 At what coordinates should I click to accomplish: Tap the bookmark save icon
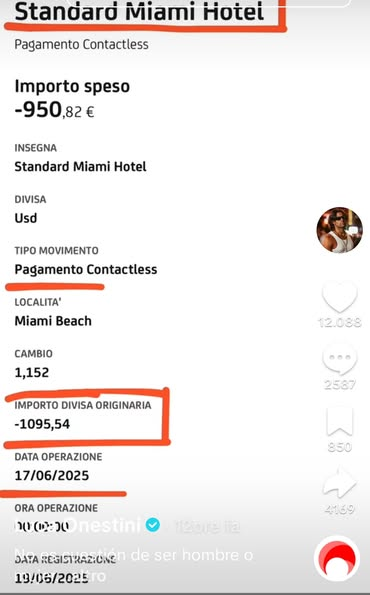[339, 421]
